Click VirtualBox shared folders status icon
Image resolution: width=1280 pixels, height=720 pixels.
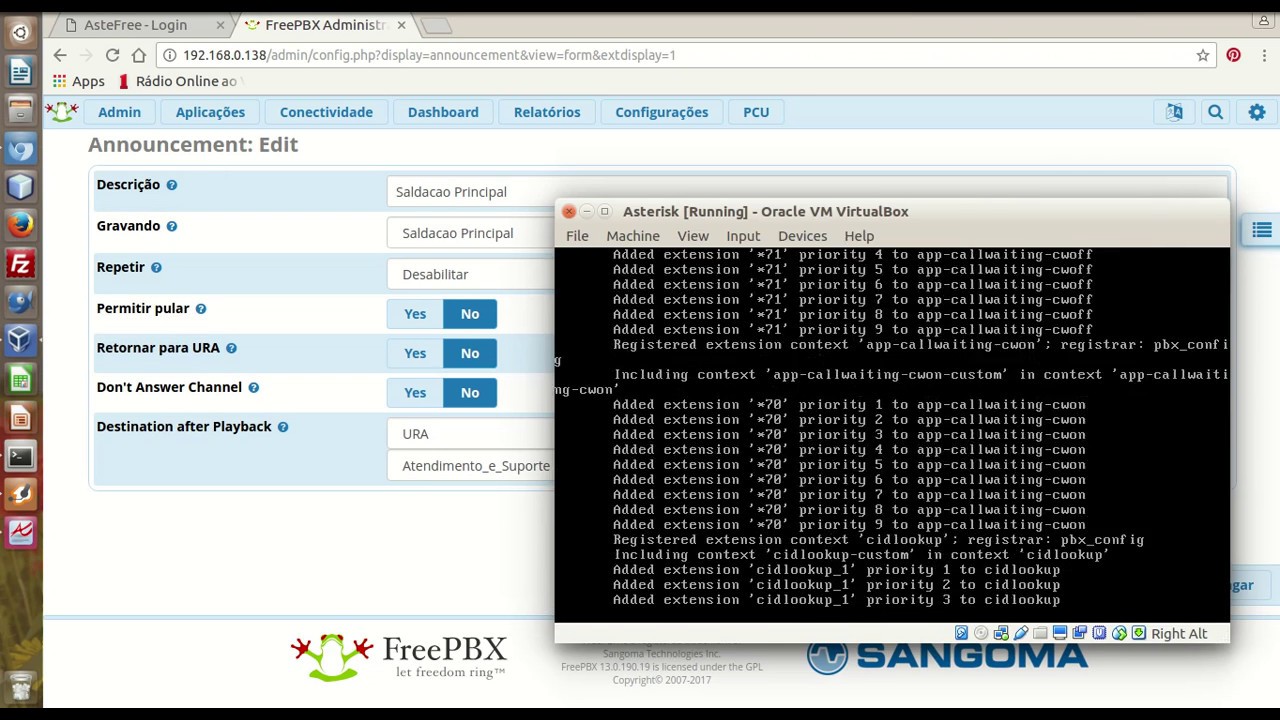1040,633
